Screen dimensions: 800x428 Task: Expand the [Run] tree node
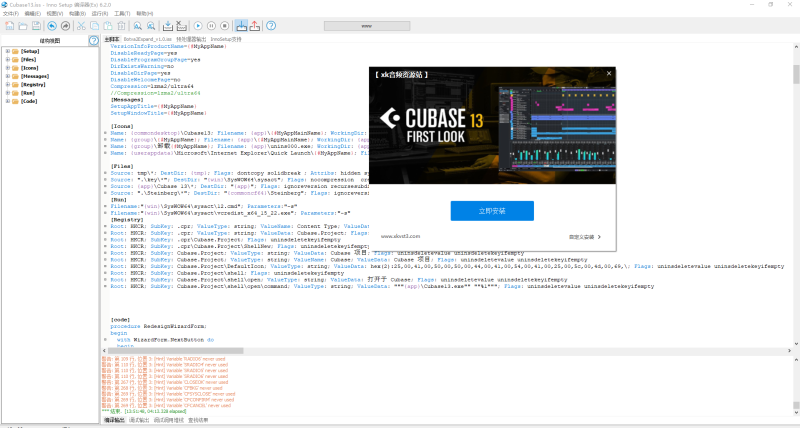(8, 93)
